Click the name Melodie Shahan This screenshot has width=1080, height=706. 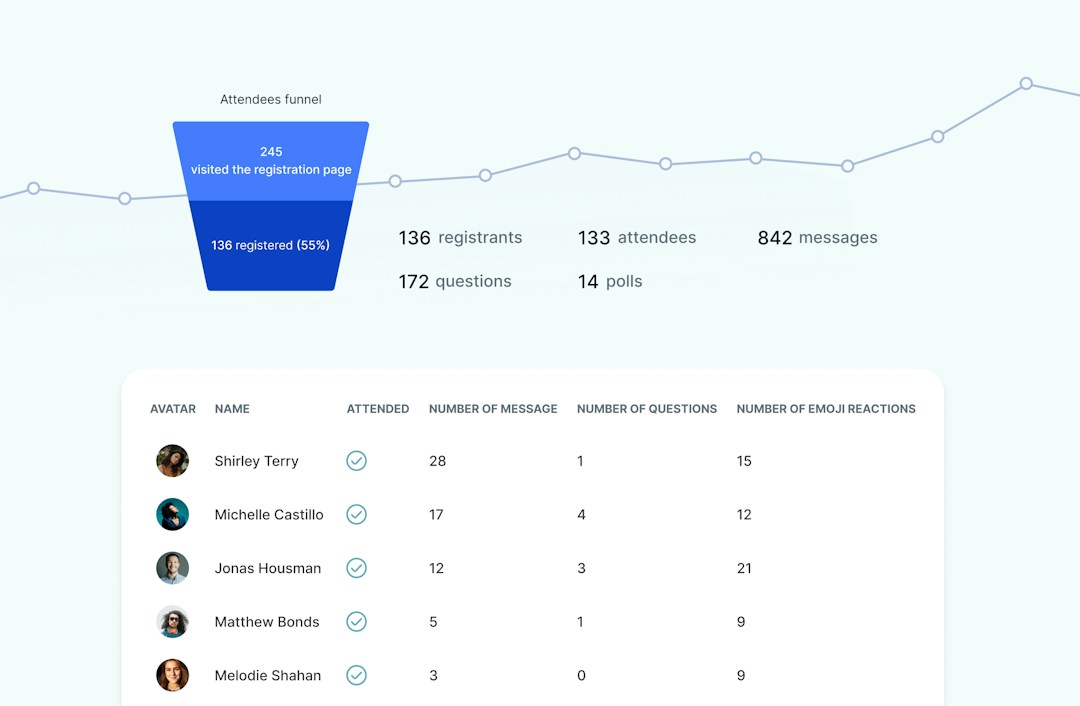[268, 676]
